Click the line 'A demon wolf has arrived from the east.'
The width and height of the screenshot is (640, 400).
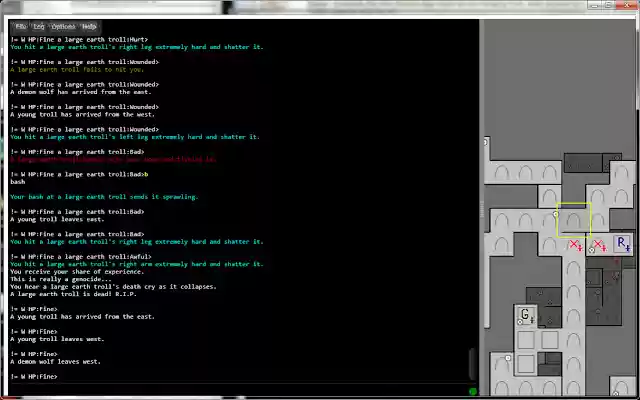pos(81,92)
